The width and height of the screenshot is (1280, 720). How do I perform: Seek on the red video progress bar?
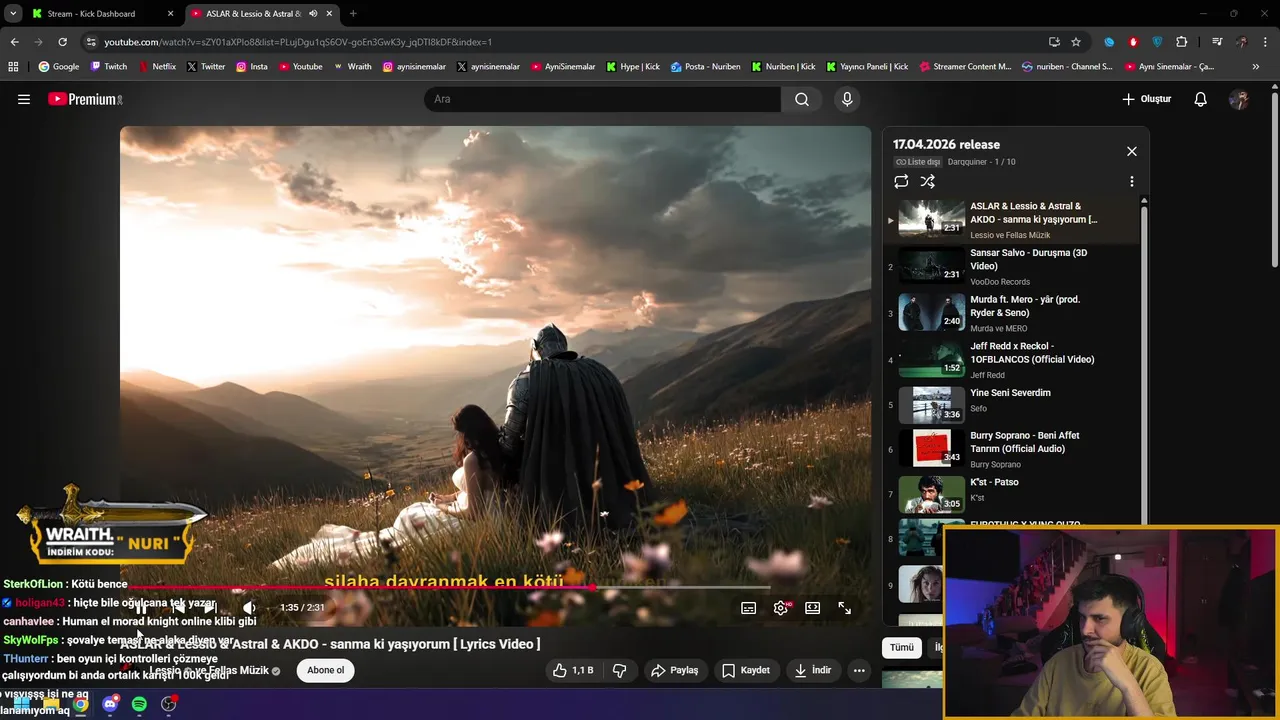(x=450, y=587)
